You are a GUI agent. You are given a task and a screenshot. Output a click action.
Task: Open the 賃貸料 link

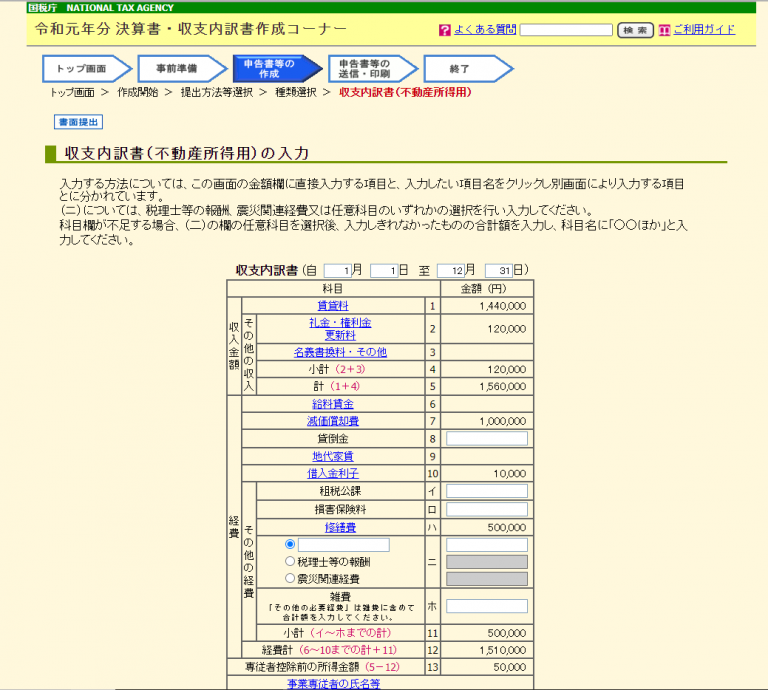click(333, 306)
